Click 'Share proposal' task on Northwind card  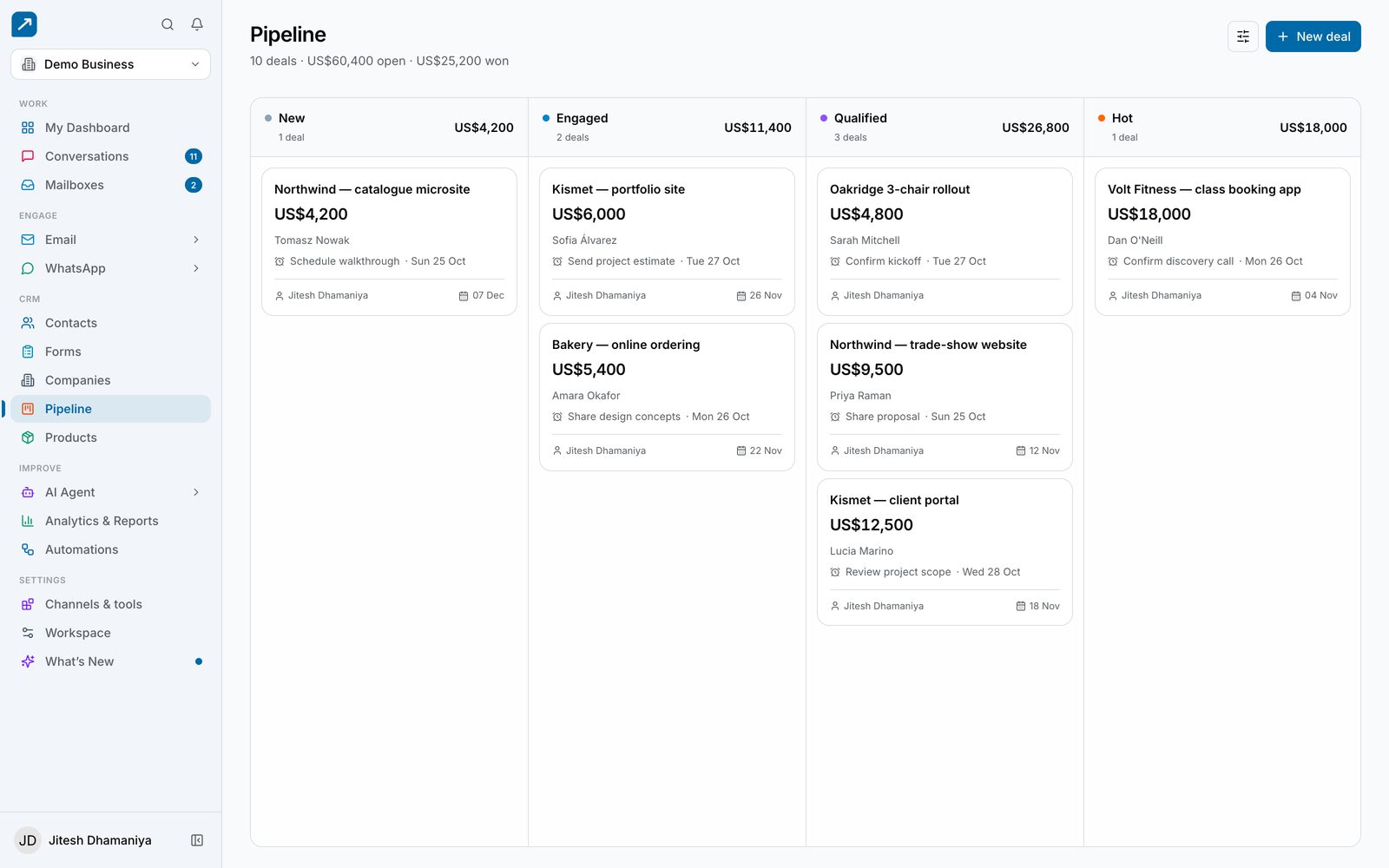click(882, 417)
